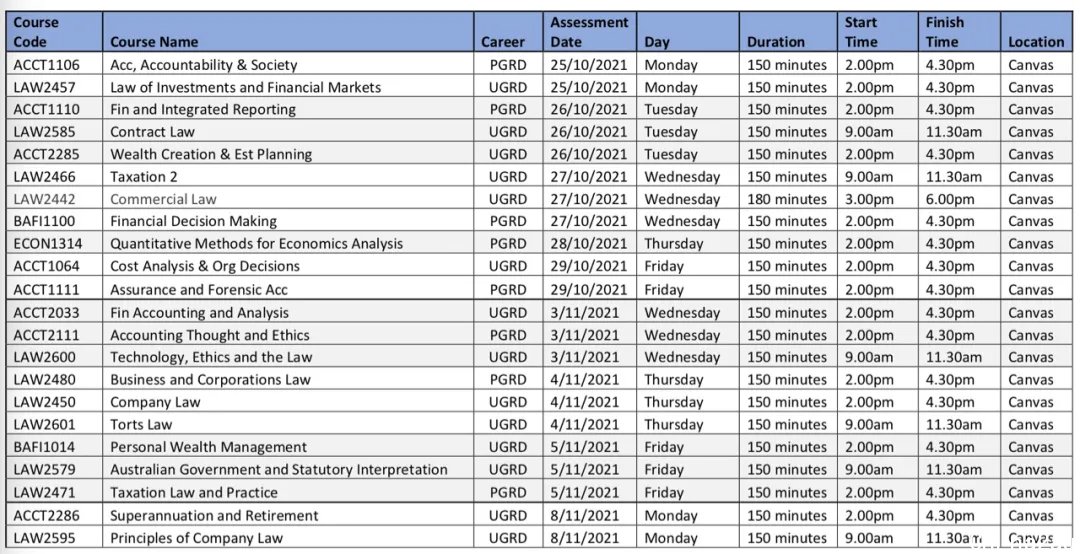Click the Assessment Date column header
The width and height of the screenshot is (1080, 554).
[x=589, y=32]
